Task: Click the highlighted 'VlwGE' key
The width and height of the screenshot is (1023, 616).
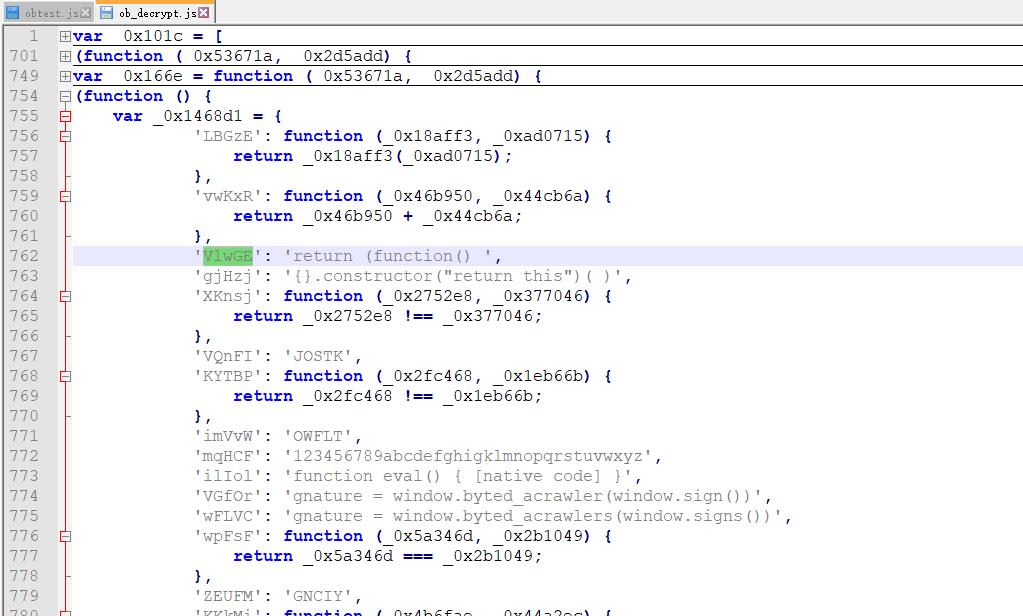Action: [x=228, y=256]
